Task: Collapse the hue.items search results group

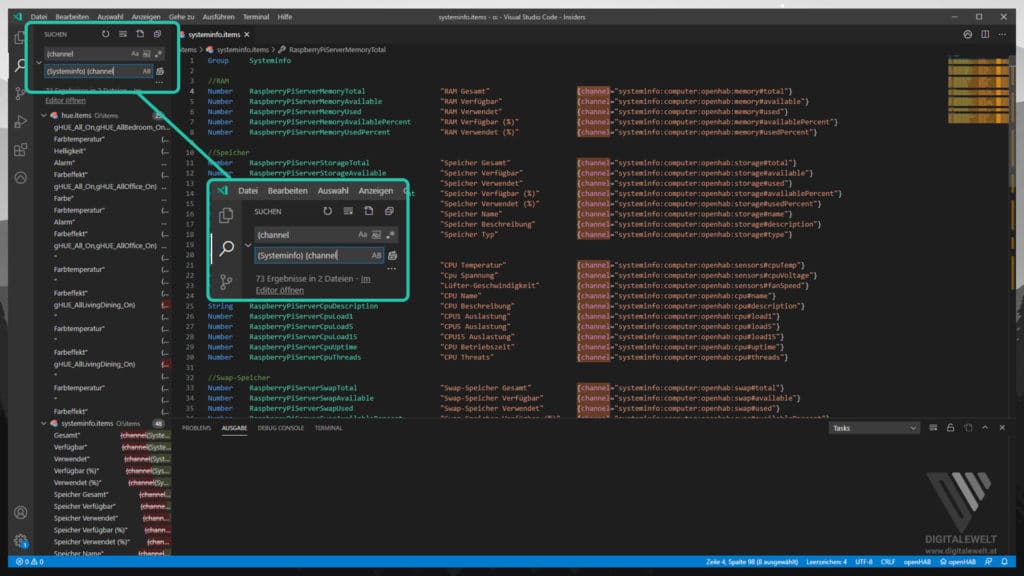Action: click(43, 113)
